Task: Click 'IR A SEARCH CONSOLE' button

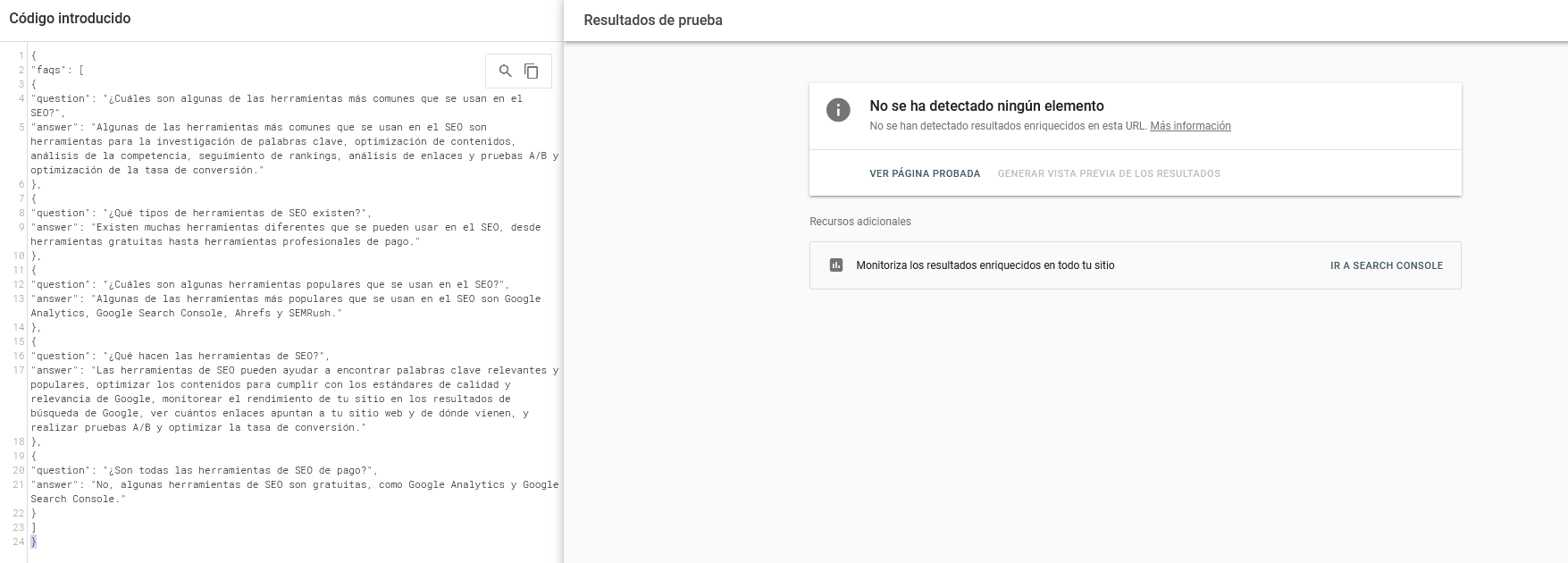Action: (1387, 265)
